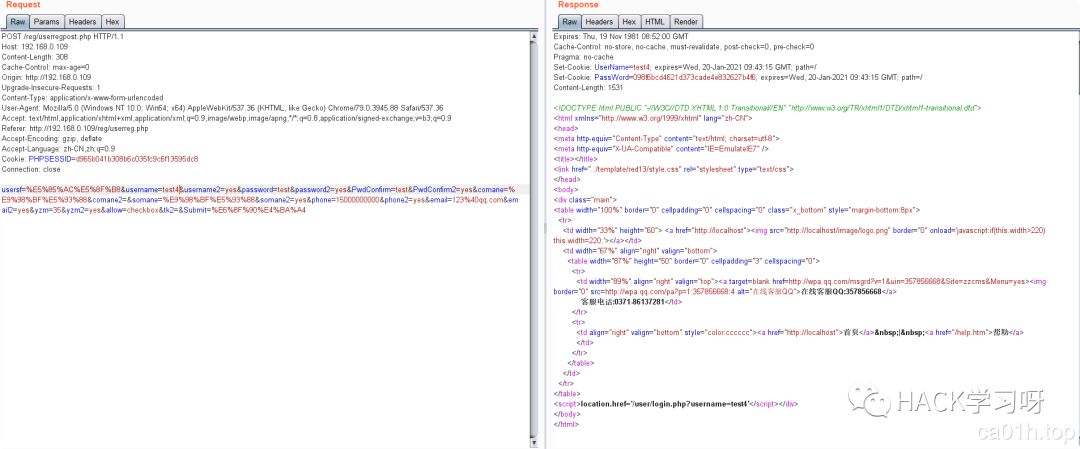Click the POST /reg/userregpost.php request line

(63, 36)
